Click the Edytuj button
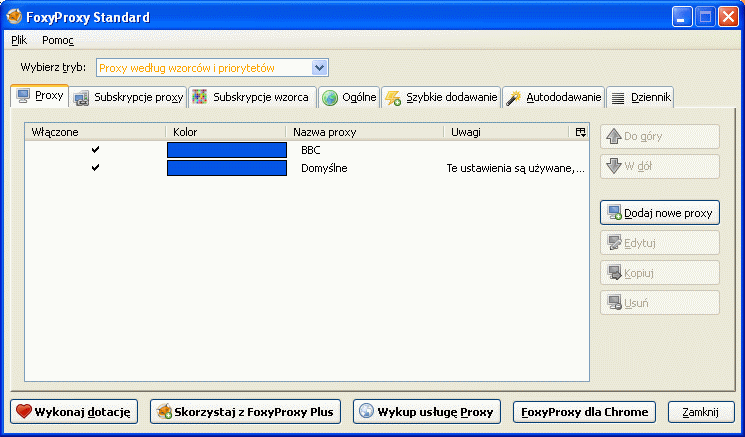 pyautogui.click(x=660, y=243)
